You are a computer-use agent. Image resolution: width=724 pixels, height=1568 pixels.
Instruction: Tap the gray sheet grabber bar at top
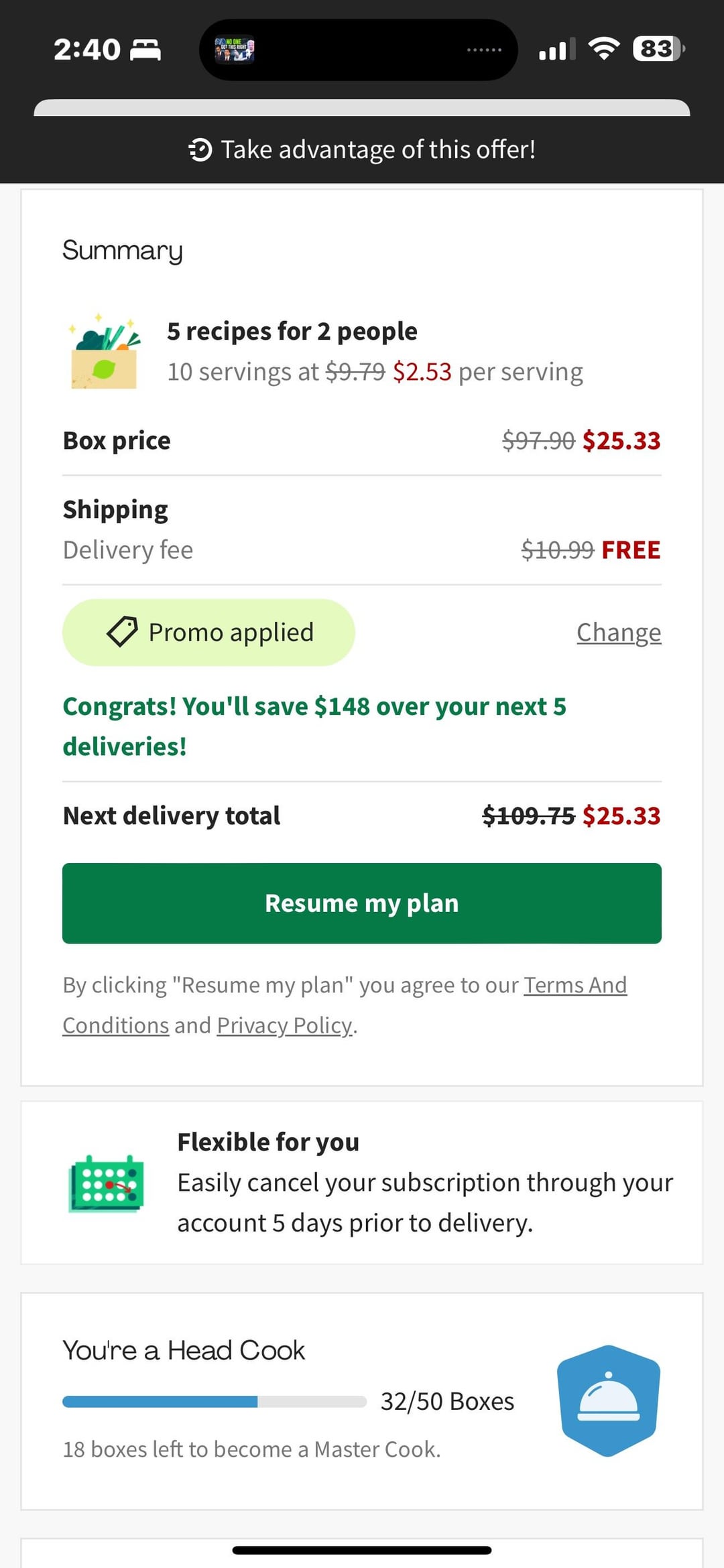tap(362, 107)
